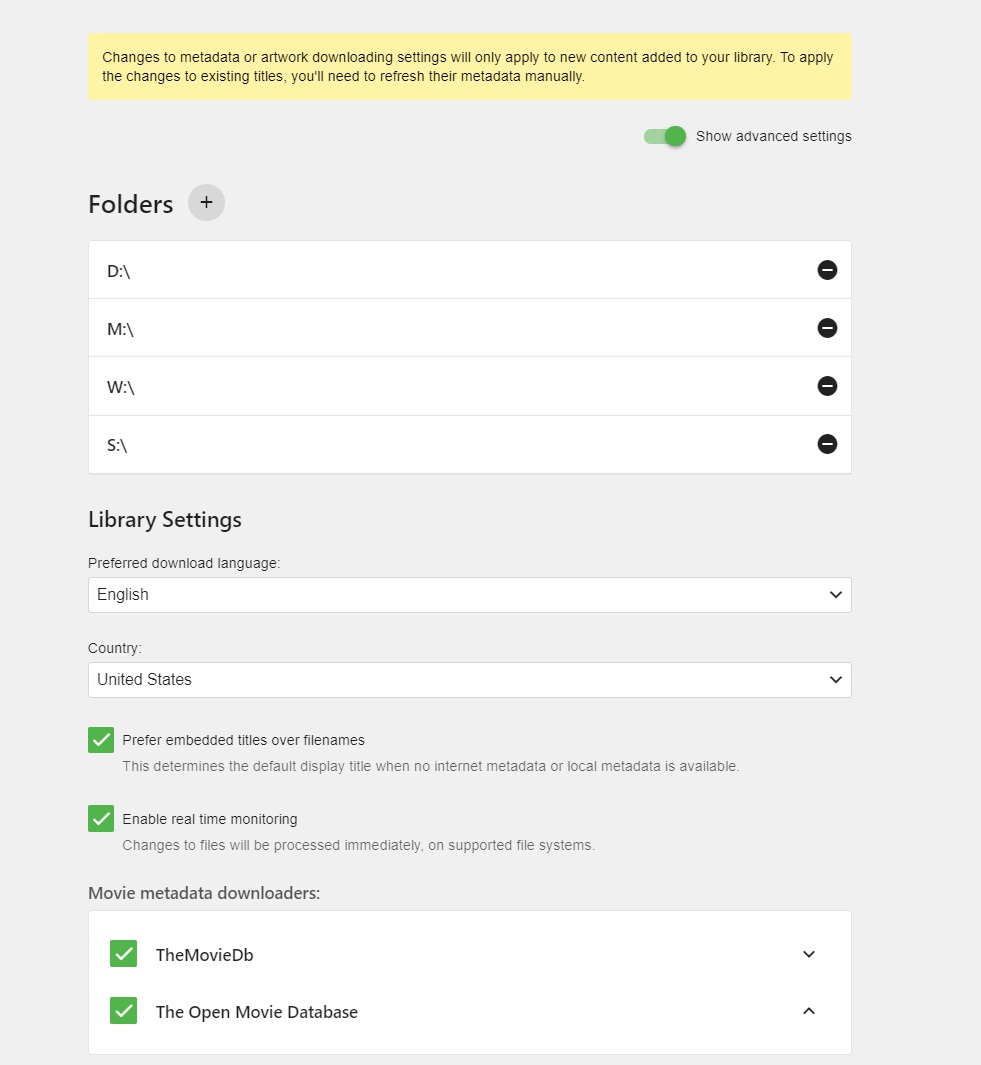Click the add folder plus icon
The image size is (981, 1065).
206,203
